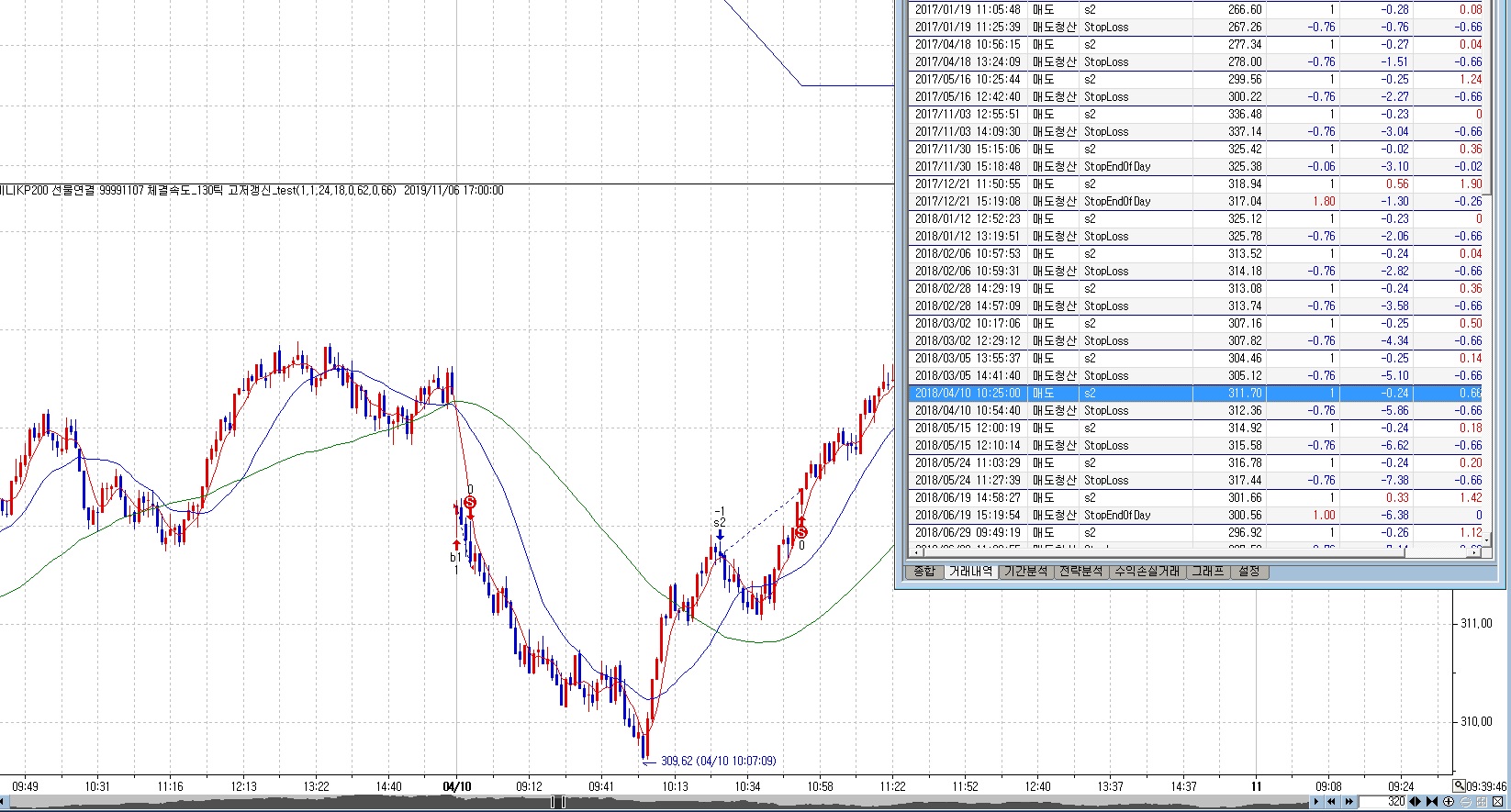Click the X box icon at bottom right

(1497, 802)
